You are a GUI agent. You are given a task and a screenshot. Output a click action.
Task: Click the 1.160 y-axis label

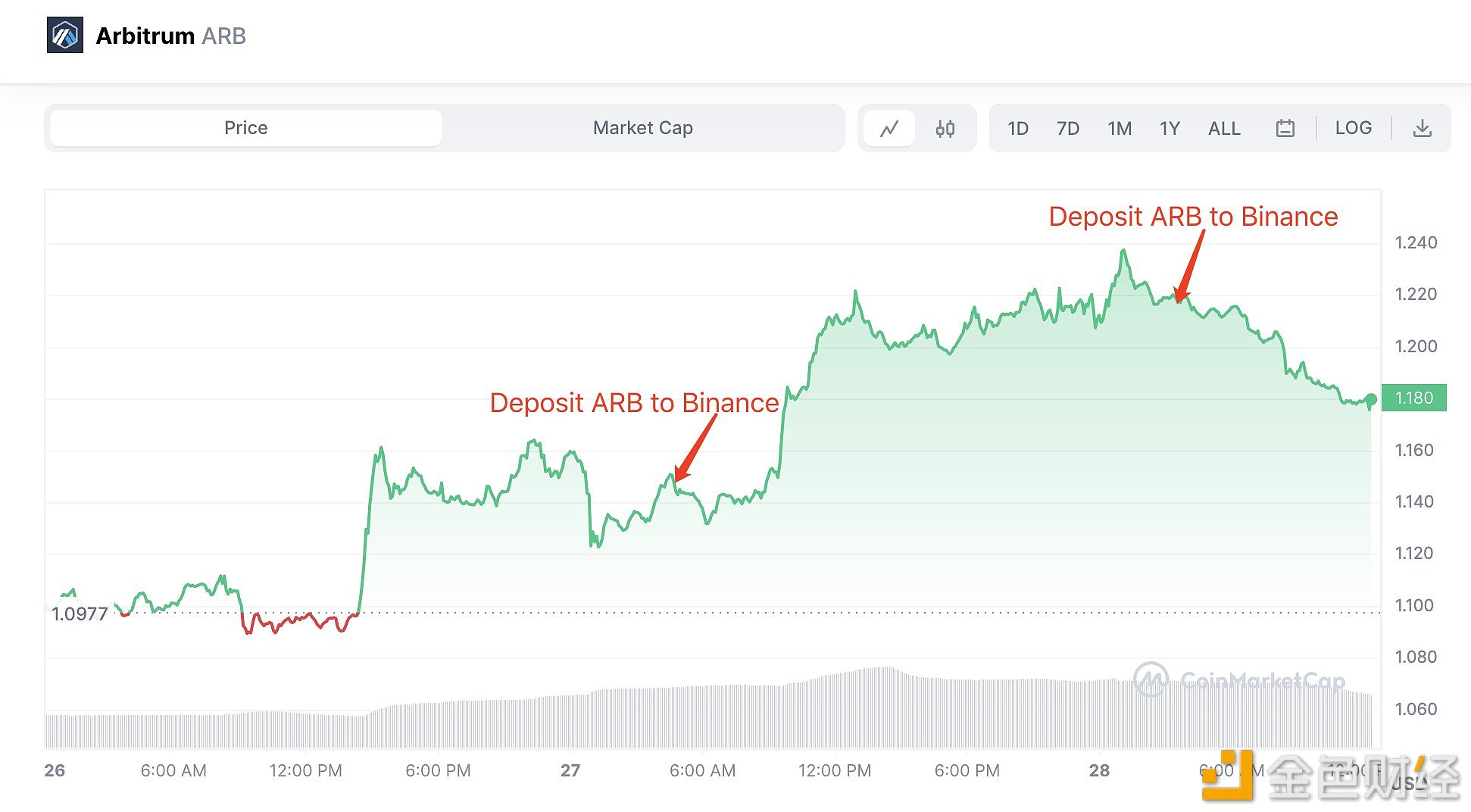click(1414, 450)
